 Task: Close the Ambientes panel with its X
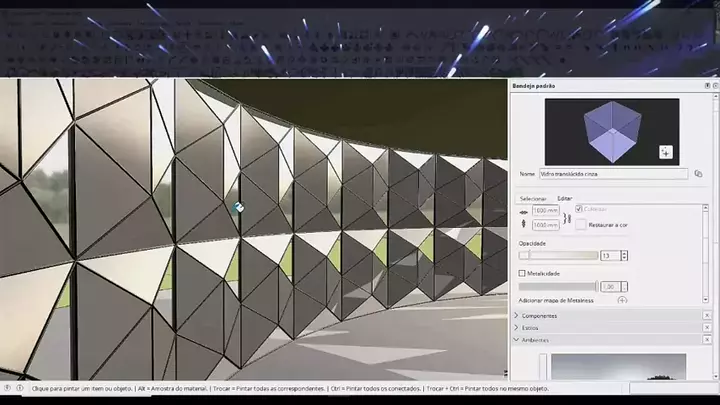(x=706, y=340)
